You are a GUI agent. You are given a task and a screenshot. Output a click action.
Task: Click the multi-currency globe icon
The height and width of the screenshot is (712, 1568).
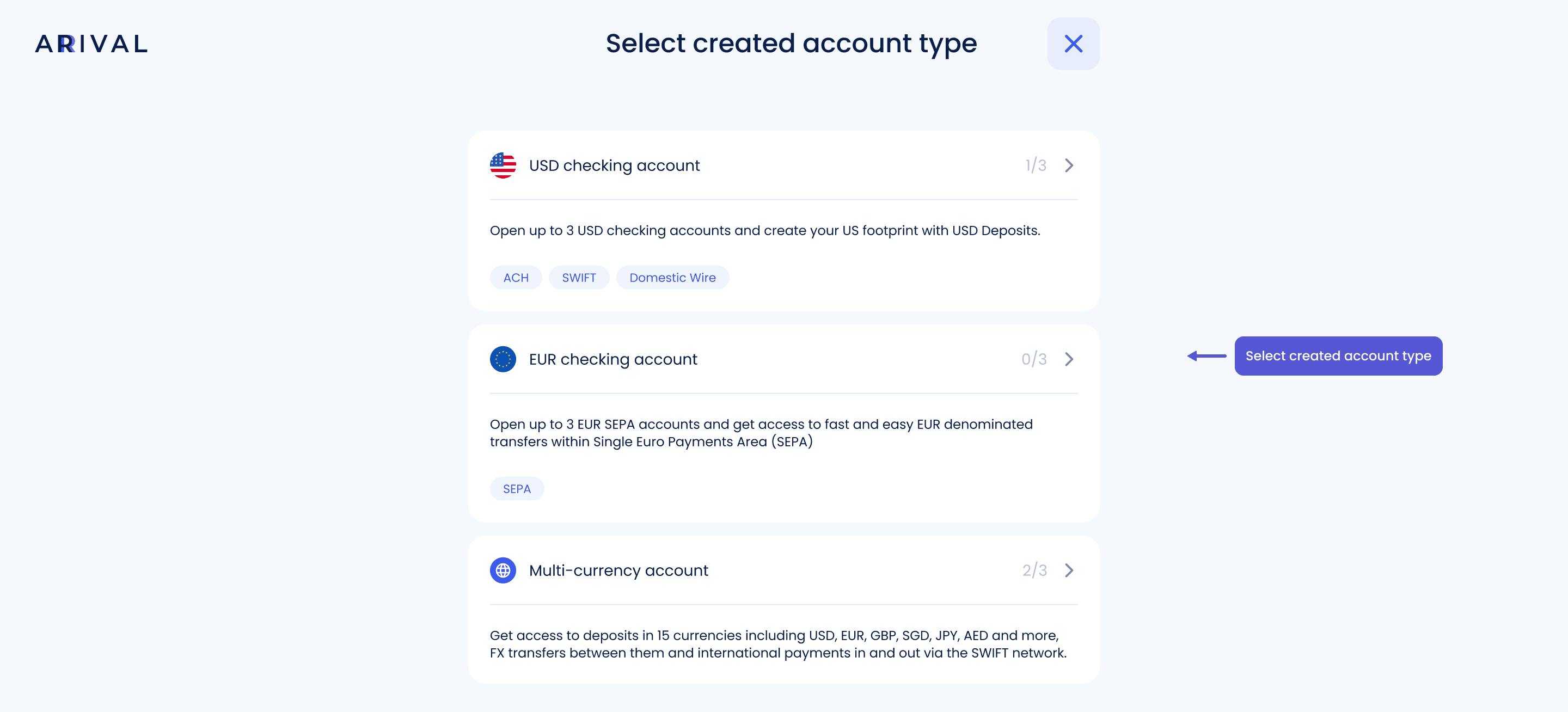click(x=503, y=570)
